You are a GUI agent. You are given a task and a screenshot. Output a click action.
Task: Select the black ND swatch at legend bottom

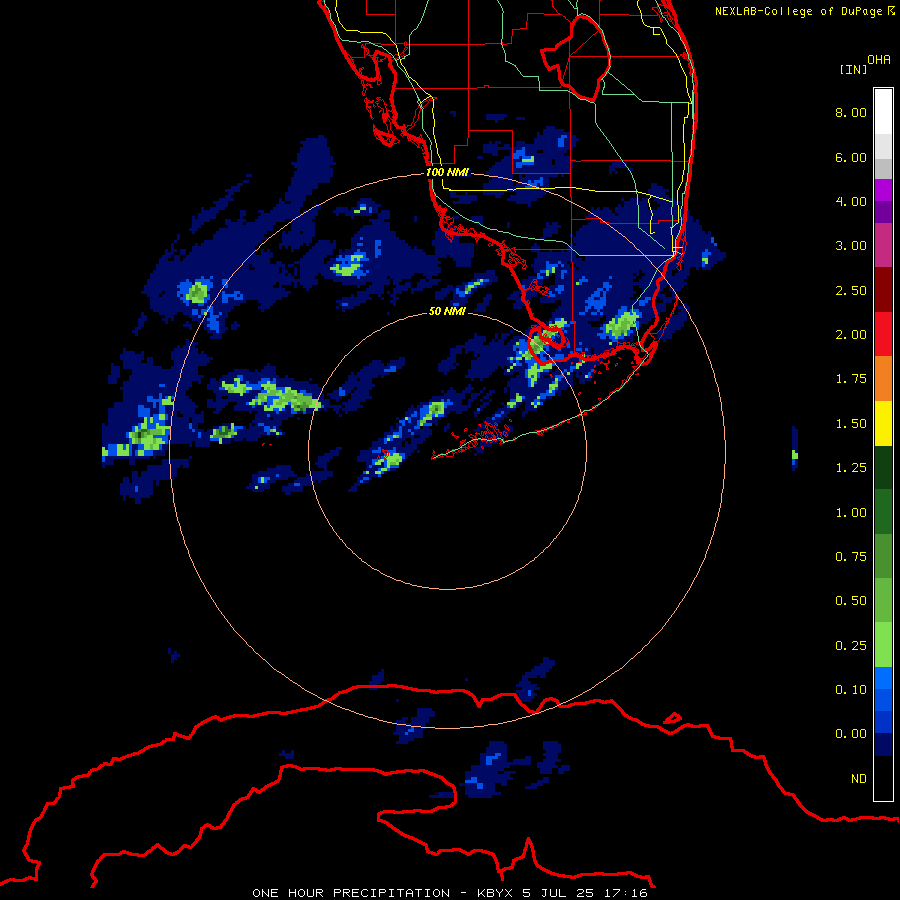point(883,778)
